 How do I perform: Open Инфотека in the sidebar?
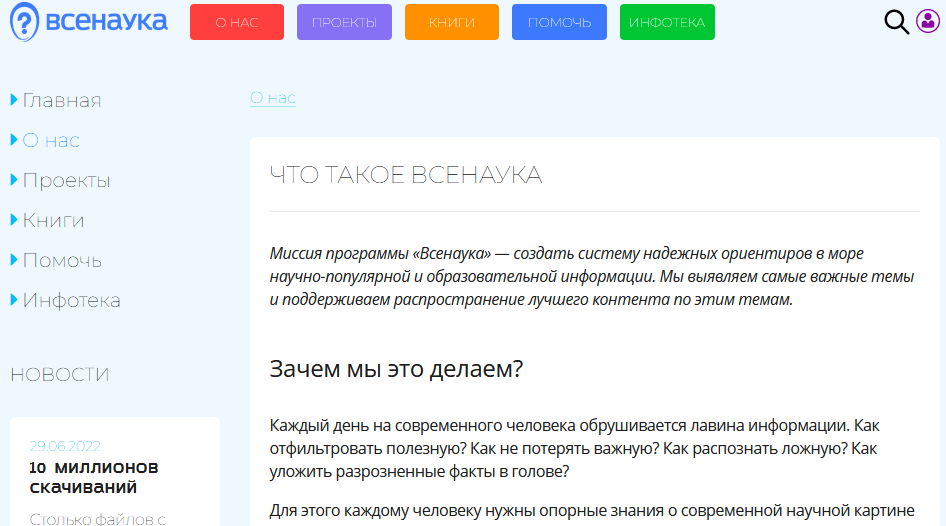coord(71,300)
